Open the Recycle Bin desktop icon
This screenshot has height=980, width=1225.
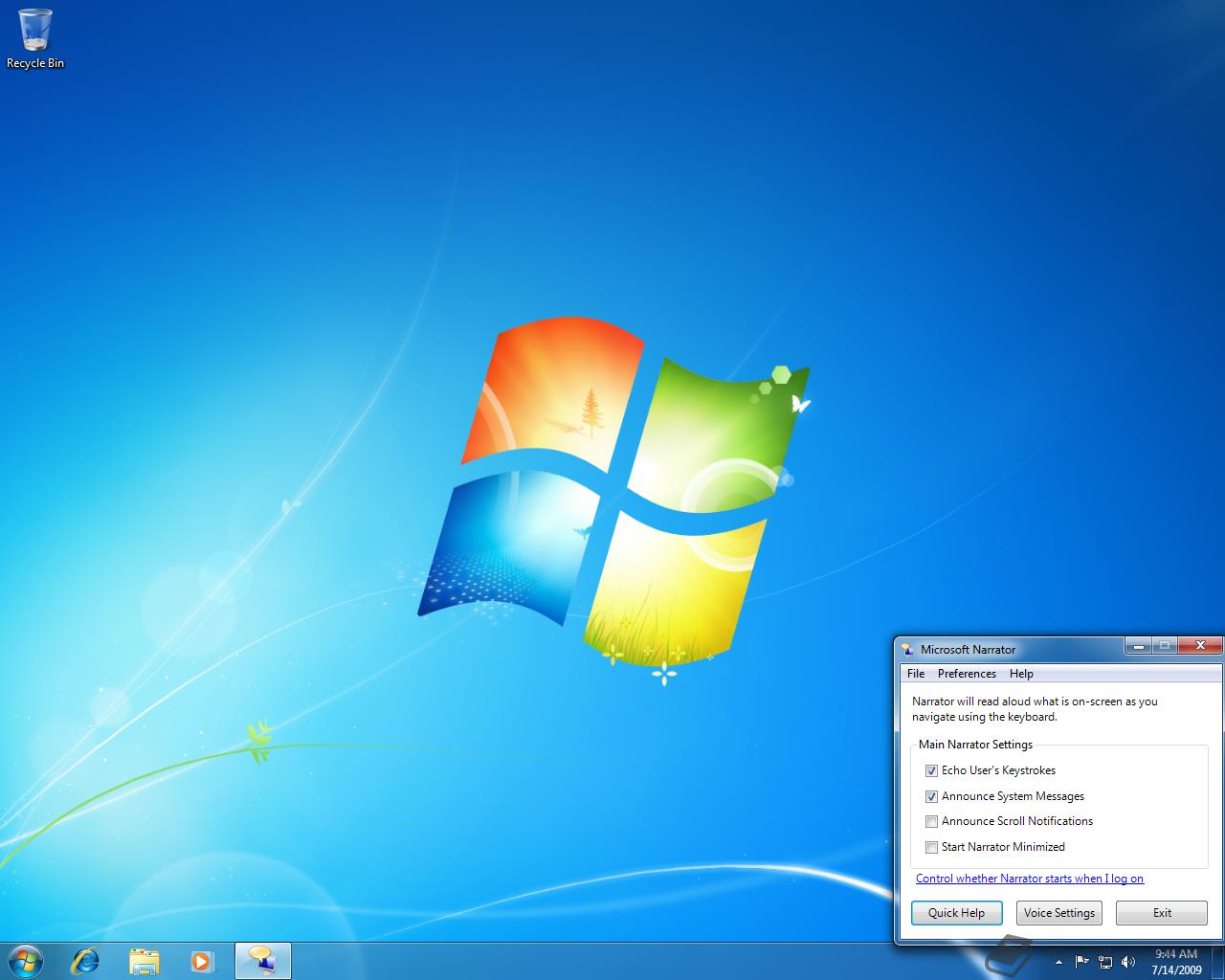pos(35,38)
